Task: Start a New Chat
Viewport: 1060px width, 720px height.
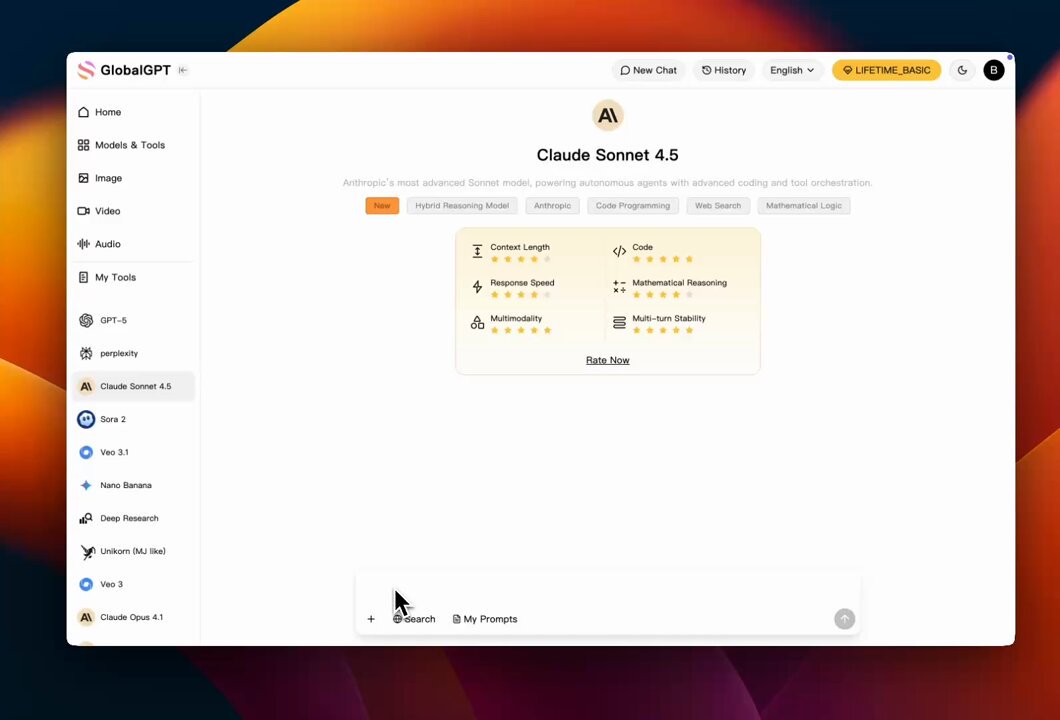Action: coord(648,70)
